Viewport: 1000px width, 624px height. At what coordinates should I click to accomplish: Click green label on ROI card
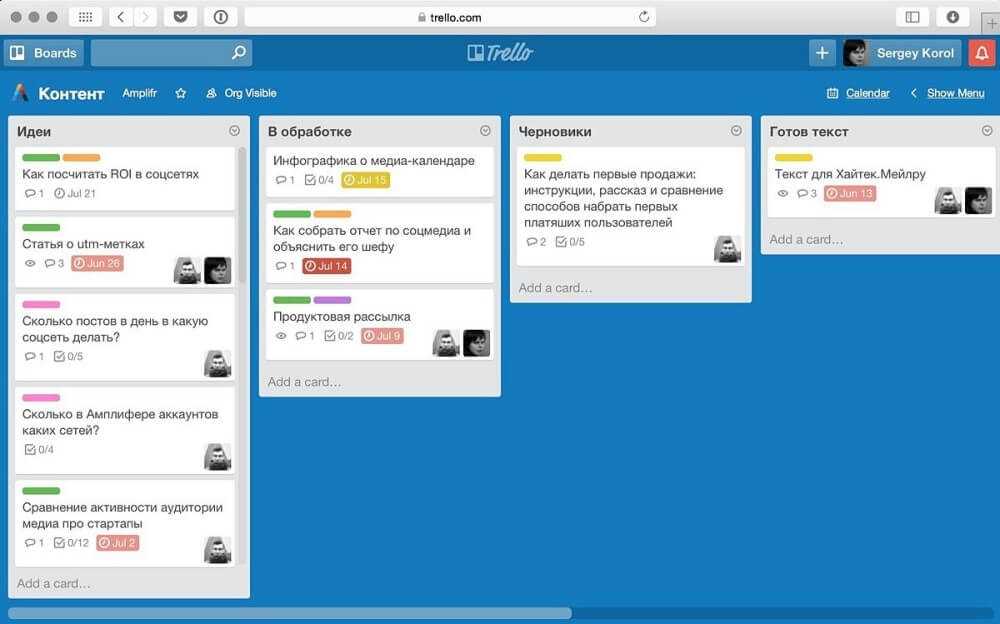pyautogui.click(x=41, y=158)
